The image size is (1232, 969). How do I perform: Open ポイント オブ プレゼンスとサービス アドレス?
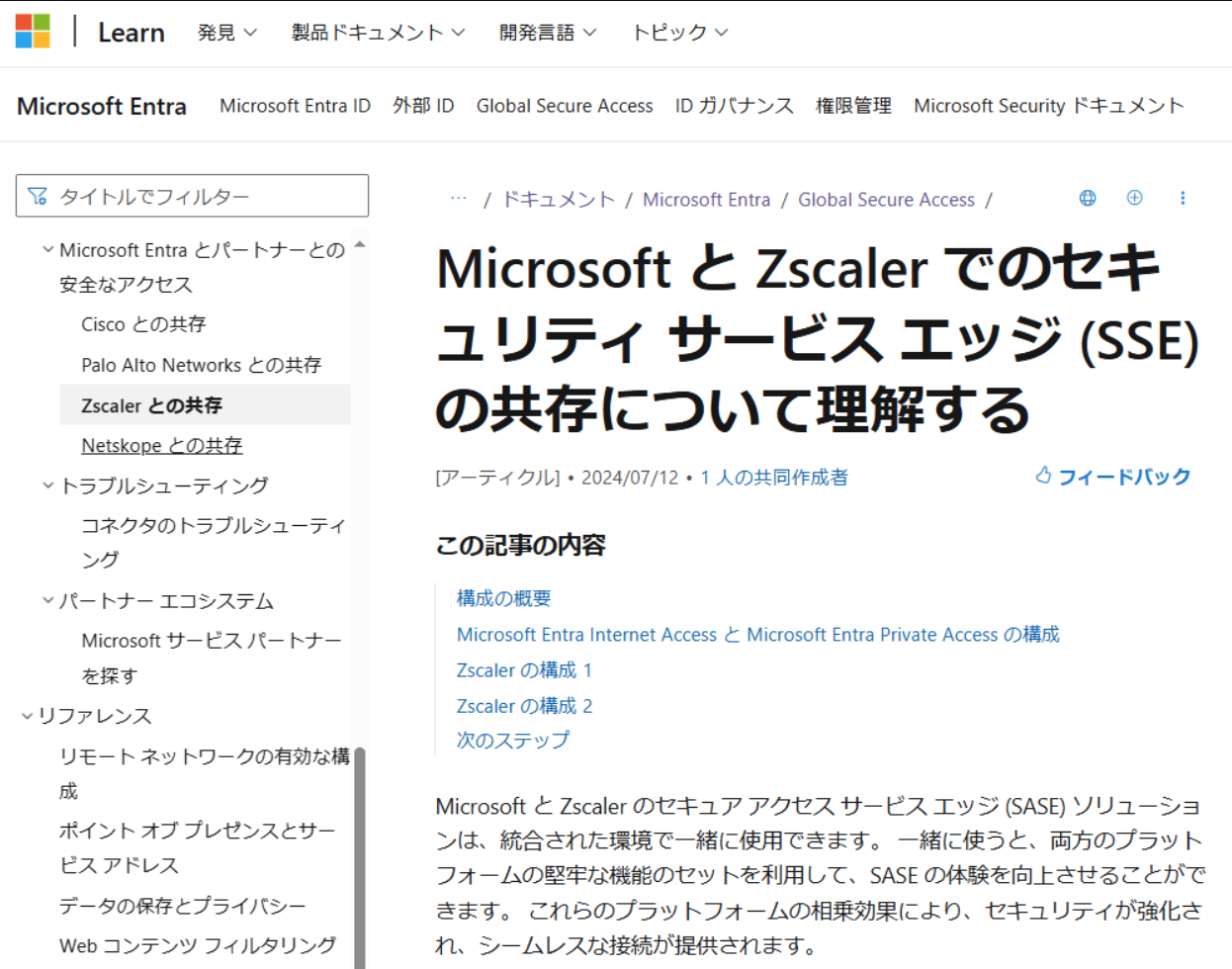pos(197,847)
